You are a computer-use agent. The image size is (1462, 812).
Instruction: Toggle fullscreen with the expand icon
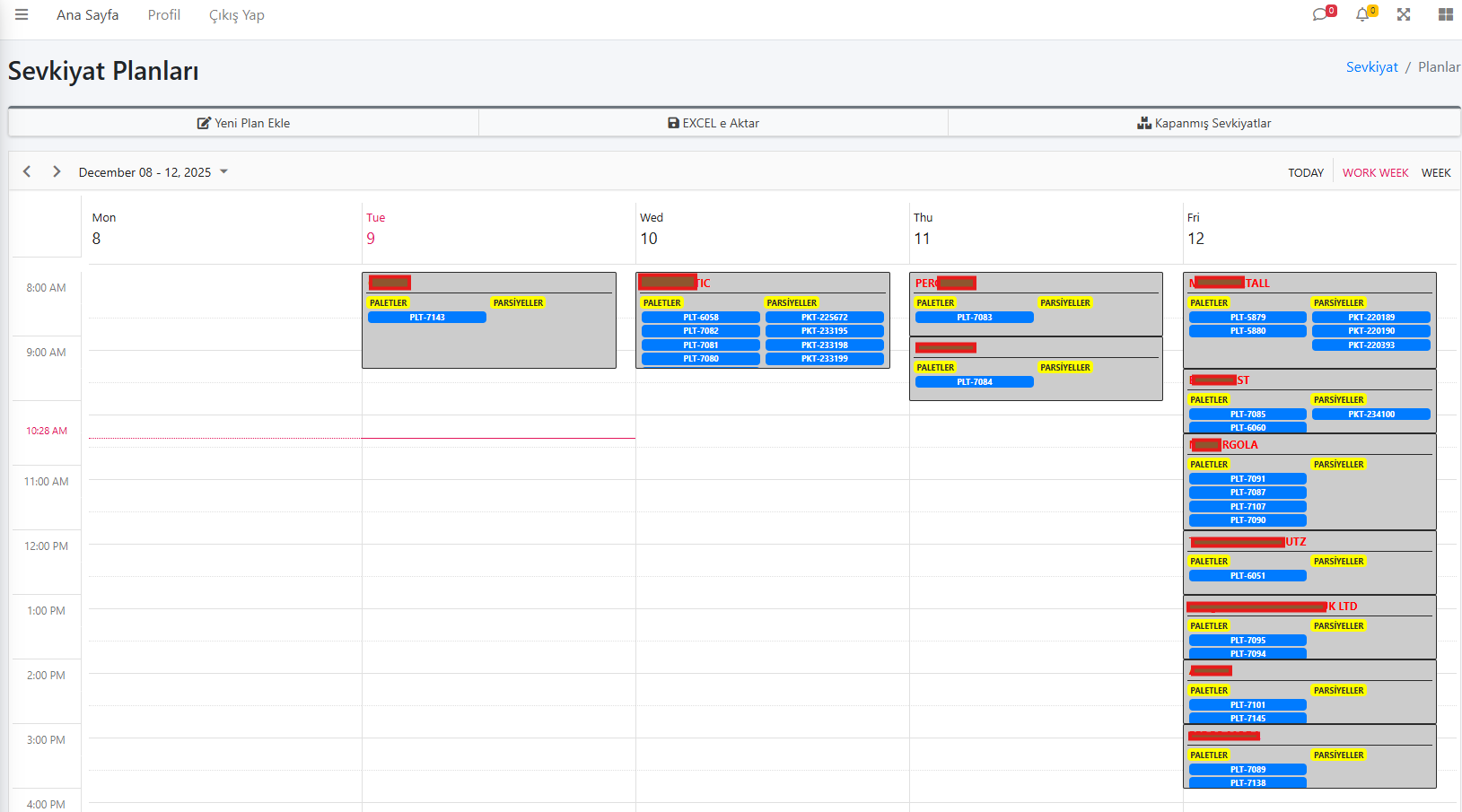click(1404, 14)
